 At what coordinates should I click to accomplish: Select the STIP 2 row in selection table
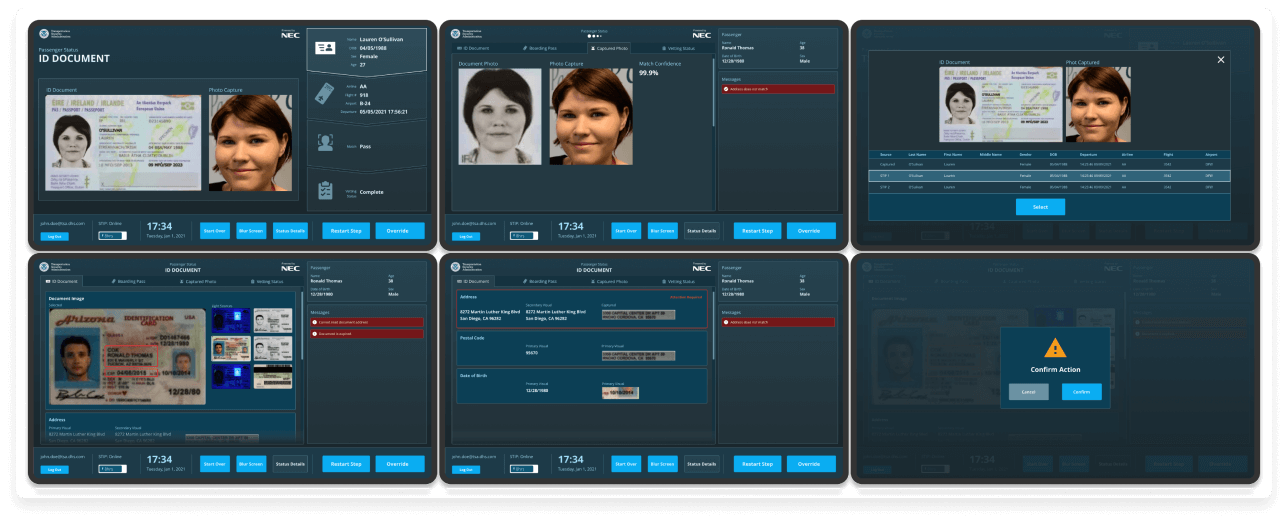click(1049, 187)
